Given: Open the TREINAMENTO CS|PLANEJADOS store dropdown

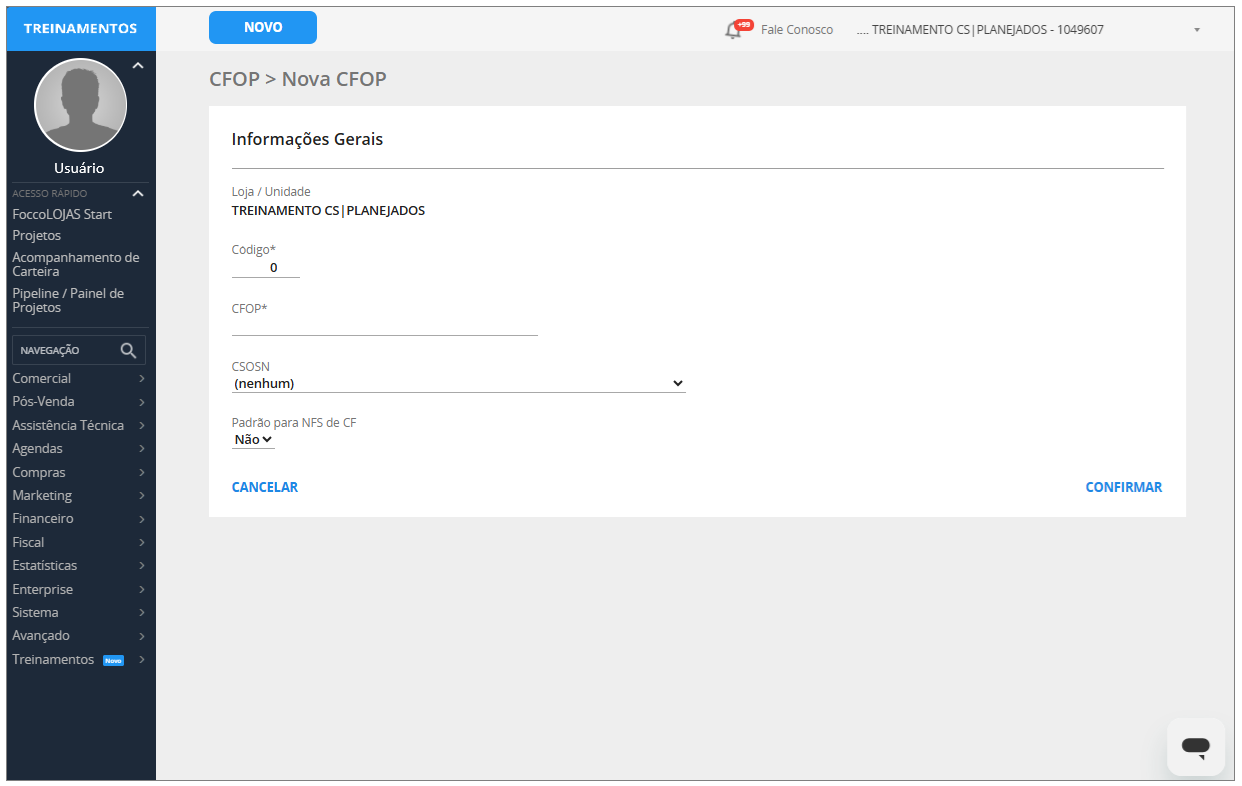Looking at the screenshot, I should click(1029, 30).
